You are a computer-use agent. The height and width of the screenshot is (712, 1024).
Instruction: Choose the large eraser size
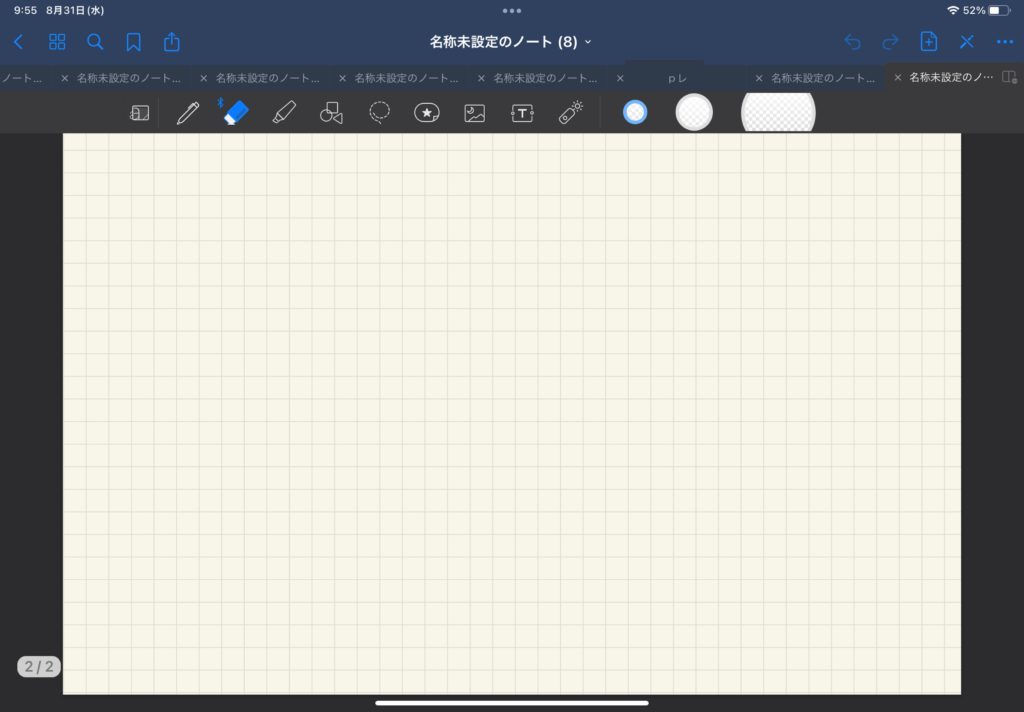(x=778, y=112)
